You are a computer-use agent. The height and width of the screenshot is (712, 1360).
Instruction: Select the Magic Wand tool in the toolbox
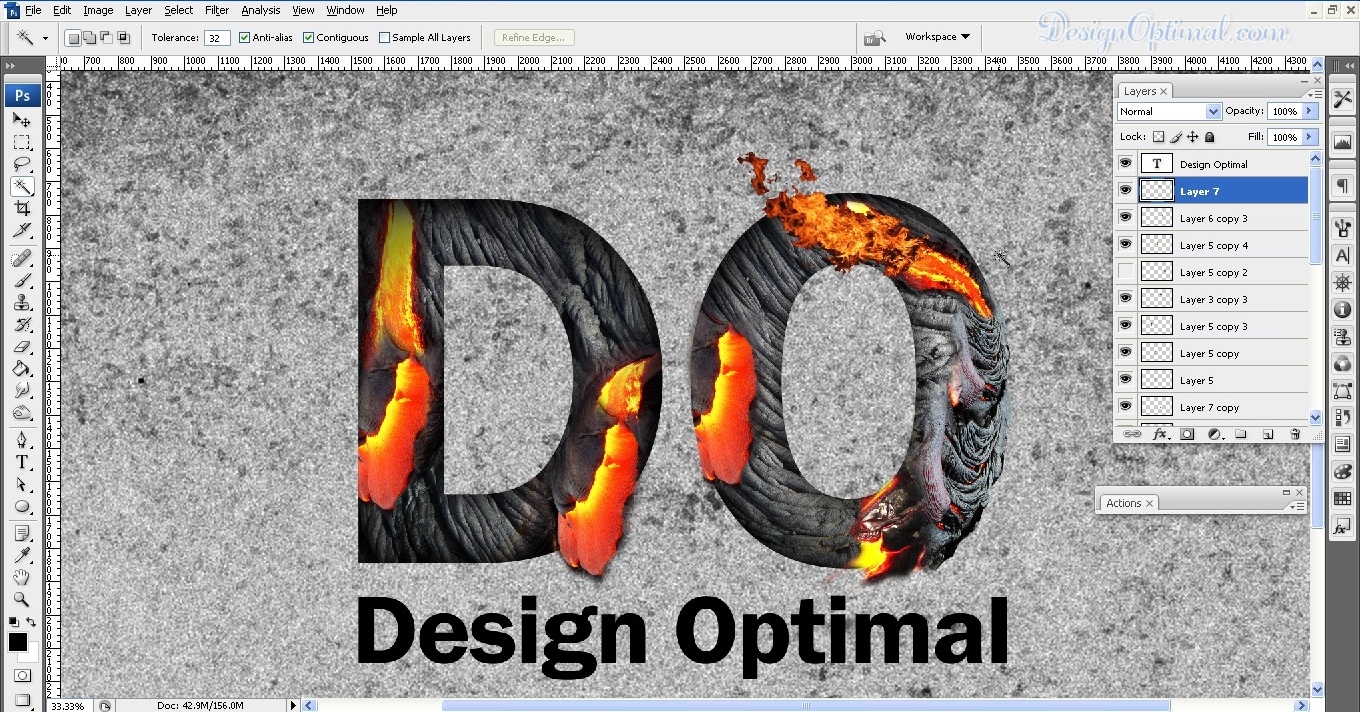(x=22, y=186)
